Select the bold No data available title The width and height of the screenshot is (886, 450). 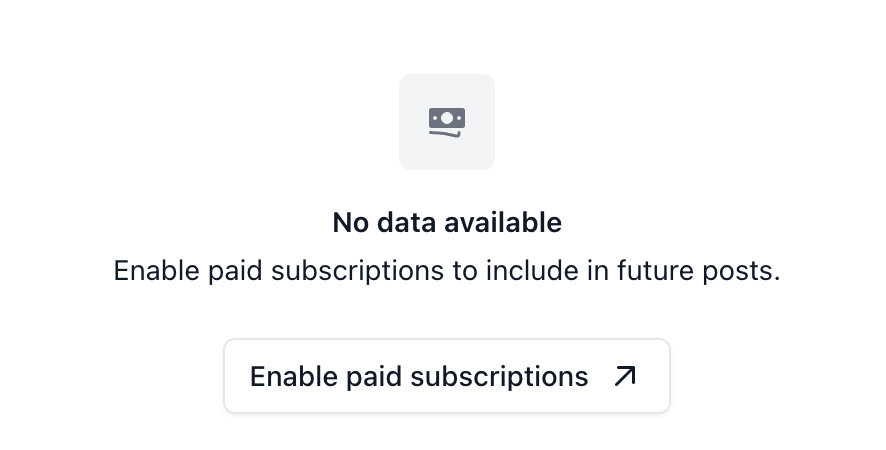(x=447, y=222)
